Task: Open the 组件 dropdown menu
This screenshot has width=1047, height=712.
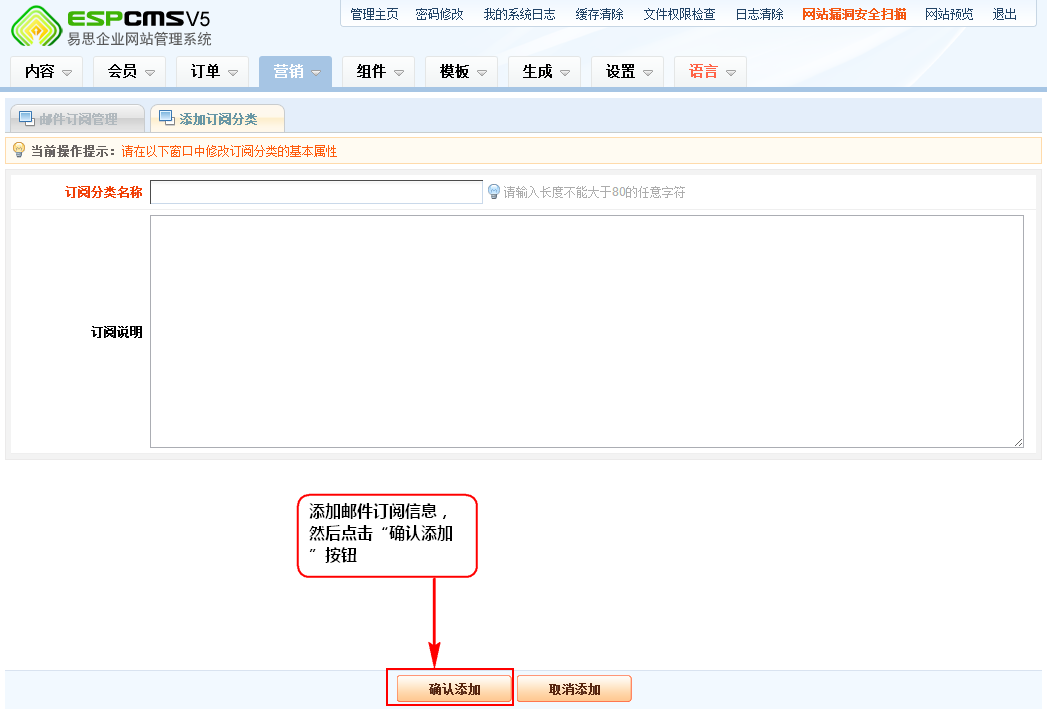Action: point(379,71)
